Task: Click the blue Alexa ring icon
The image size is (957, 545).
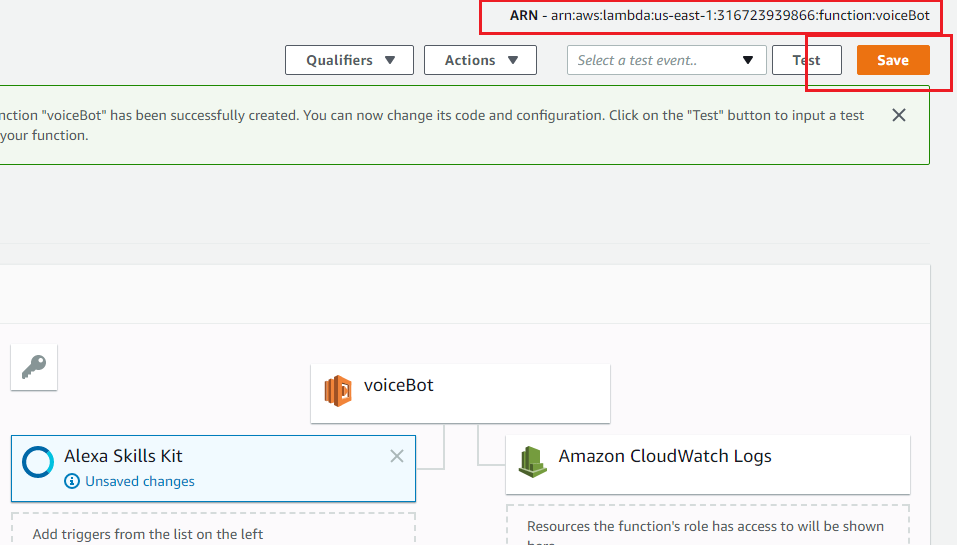Action: point(38,462)
